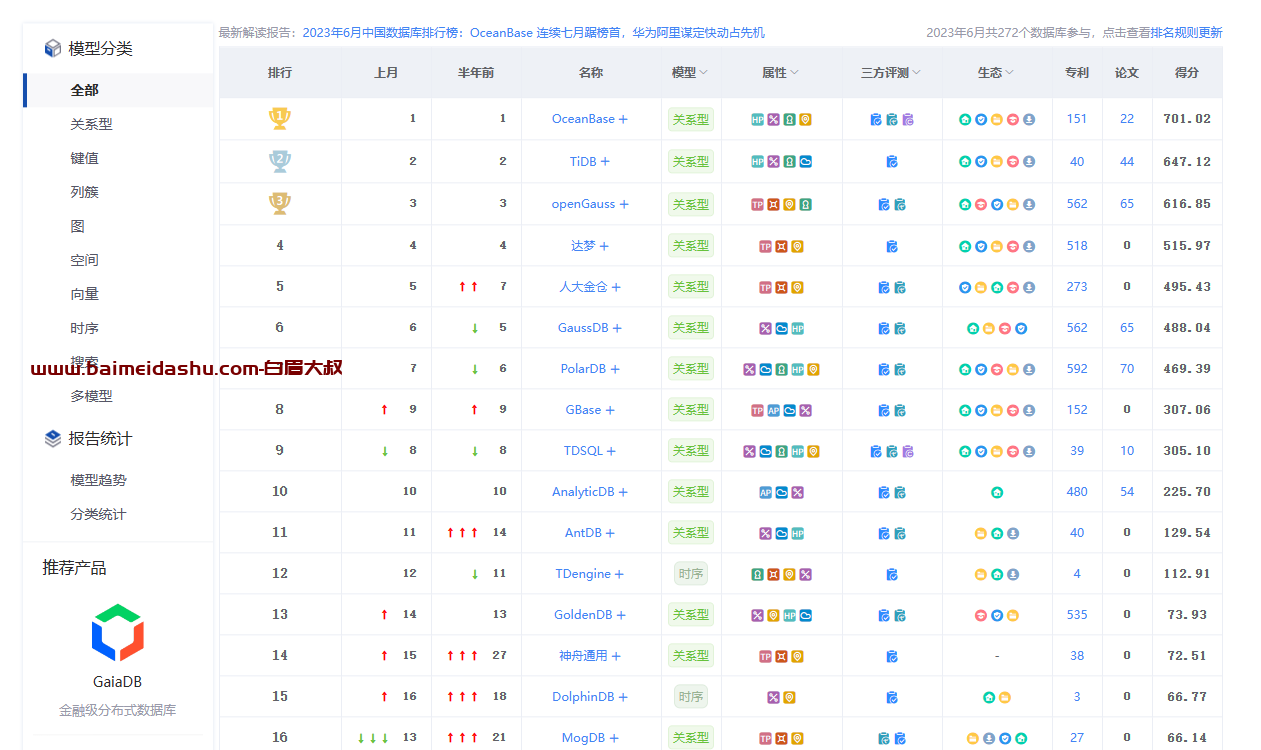Click the layers icon beside 报告统计
This screenshot has height=750, width=1261.
tap(53, 438)
